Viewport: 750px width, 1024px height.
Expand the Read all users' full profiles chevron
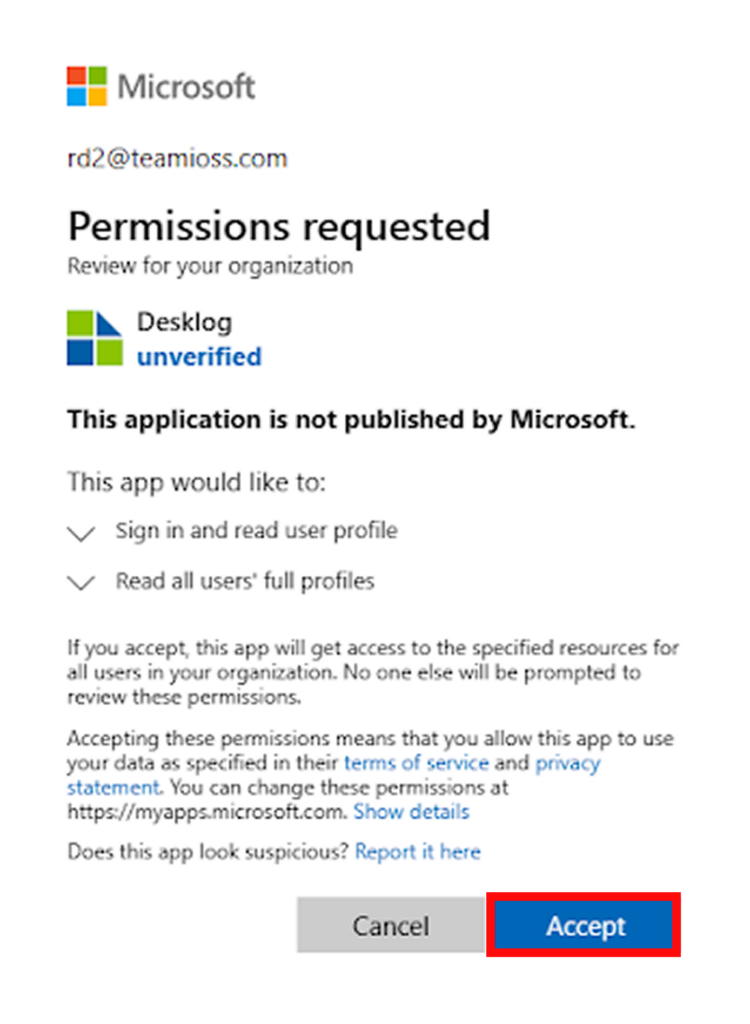tap(82, 583)
